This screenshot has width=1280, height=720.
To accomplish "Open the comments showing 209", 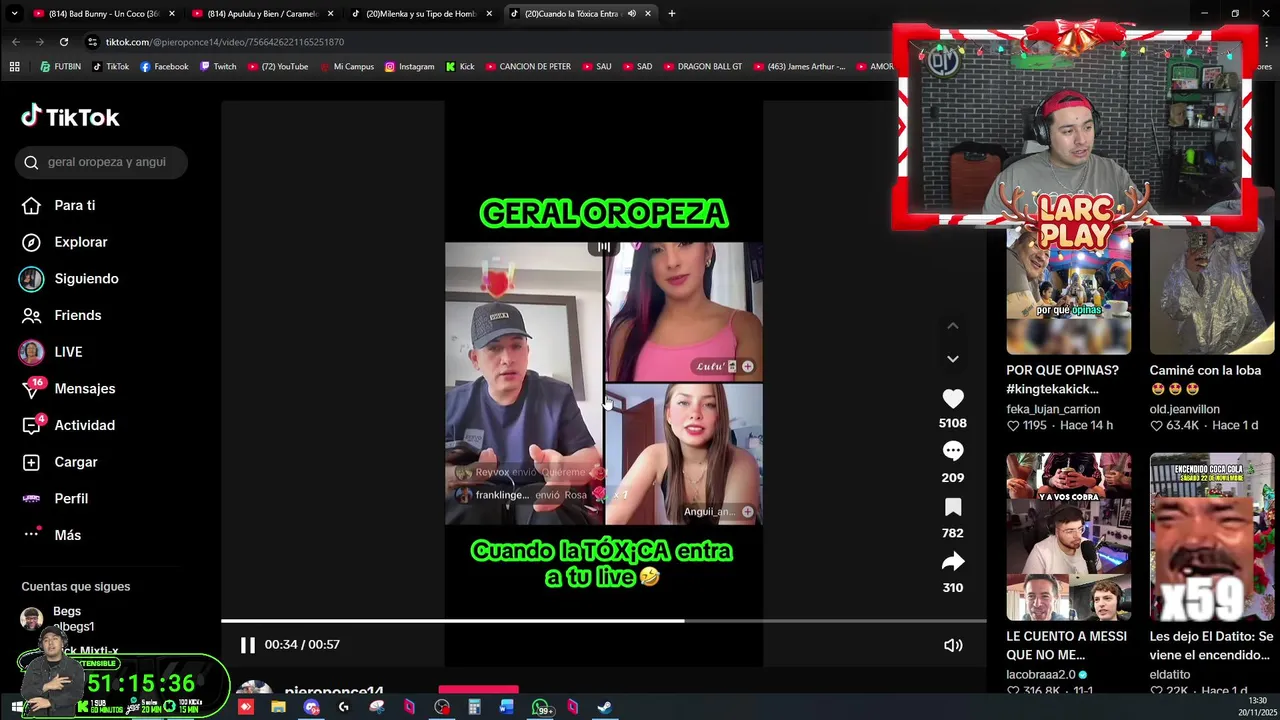I will pos(952,452).
